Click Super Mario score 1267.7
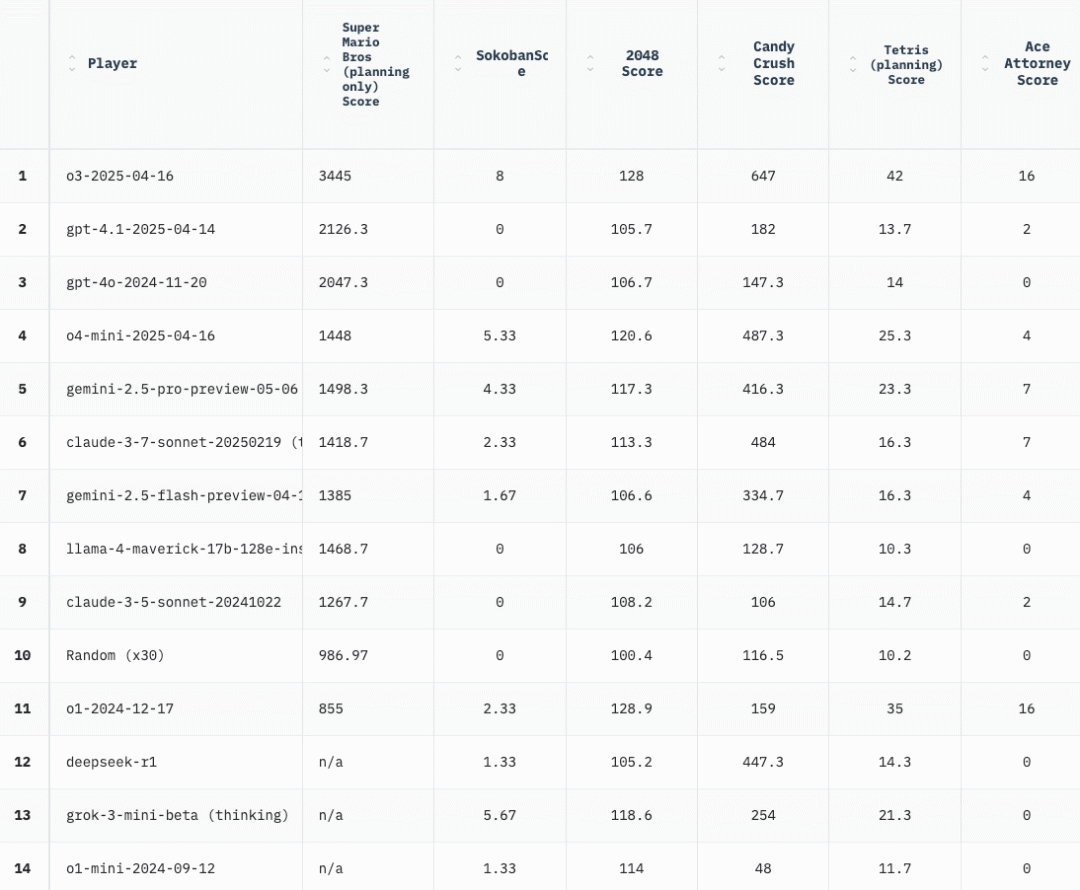 tap(343, 602)
